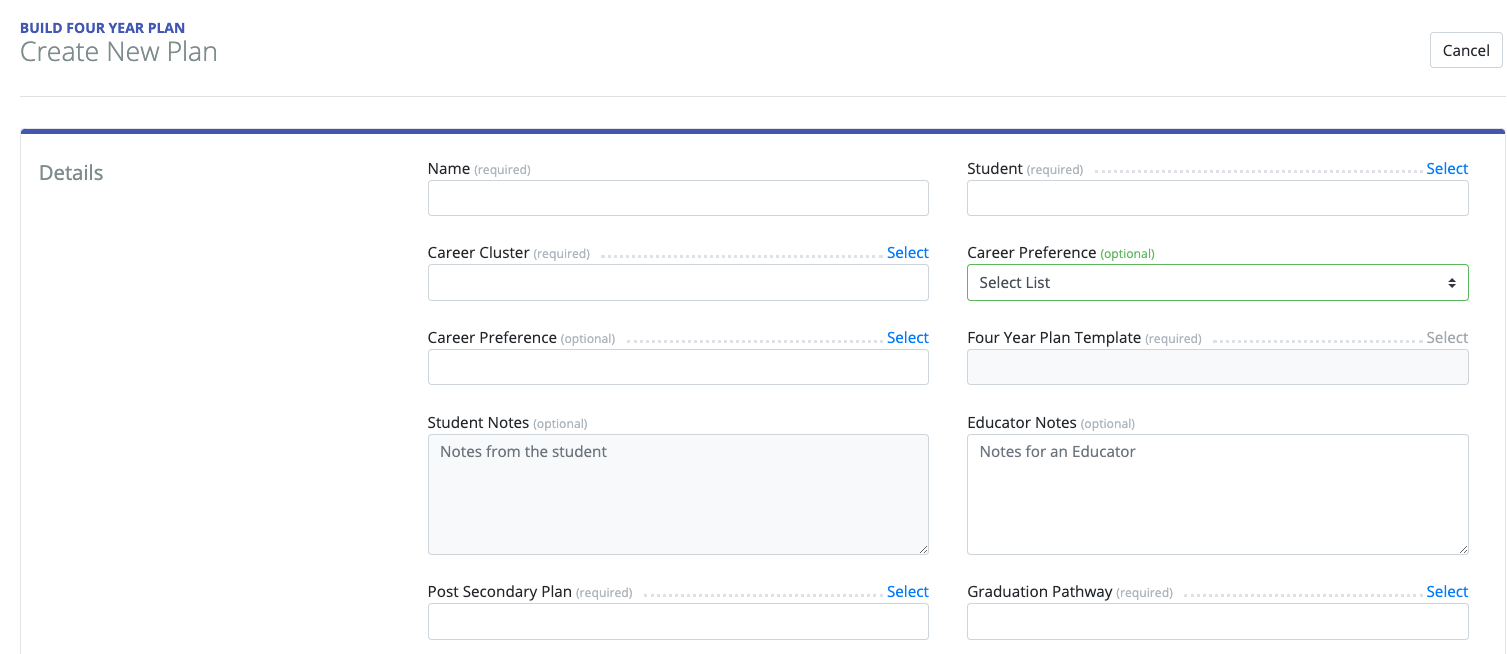Click the Cancel button

pyautogui.click(x=1466, y=50)
